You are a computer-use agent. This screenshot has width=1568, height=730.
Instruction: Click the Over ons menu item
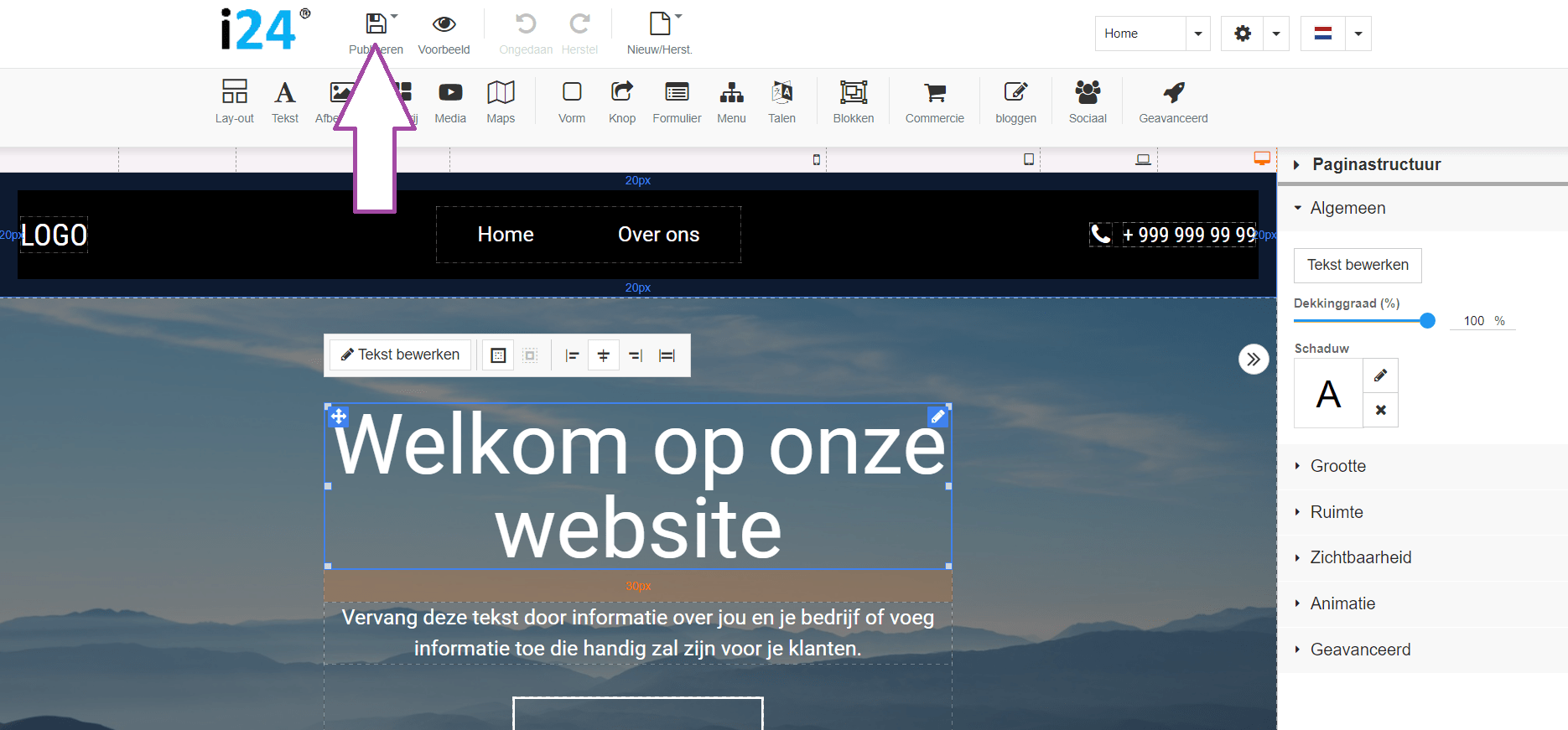click(x=658, y=235)
